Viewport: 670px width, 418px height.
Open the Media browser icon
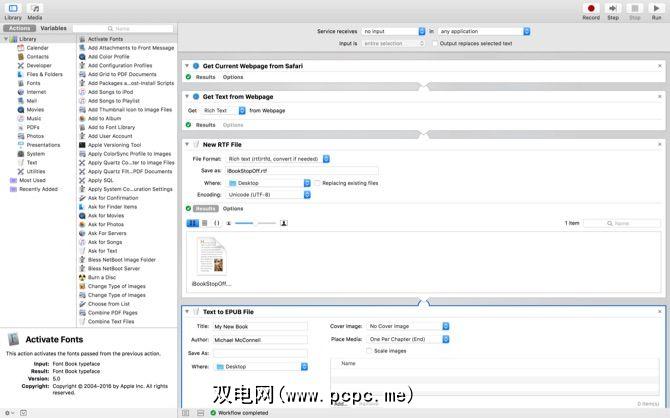(35, 9)
